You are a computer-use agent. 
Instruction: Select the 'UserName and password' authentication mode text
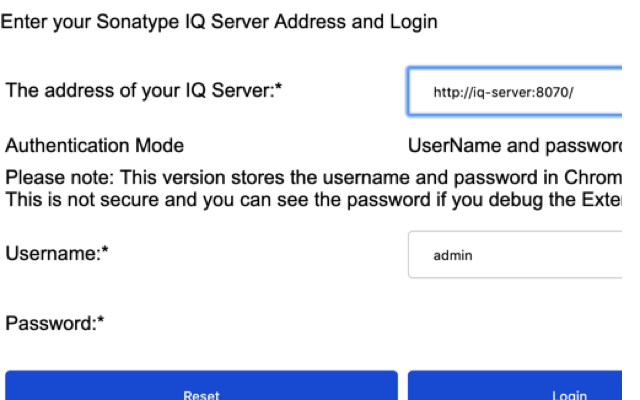pyautogui.click(x=515, y=146)
